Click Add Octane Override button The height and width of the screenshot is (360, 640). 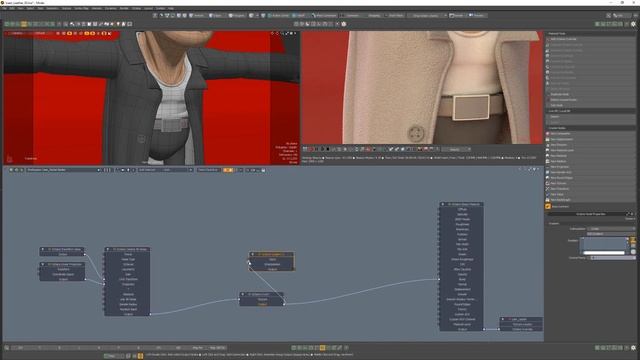pos(591,39)
